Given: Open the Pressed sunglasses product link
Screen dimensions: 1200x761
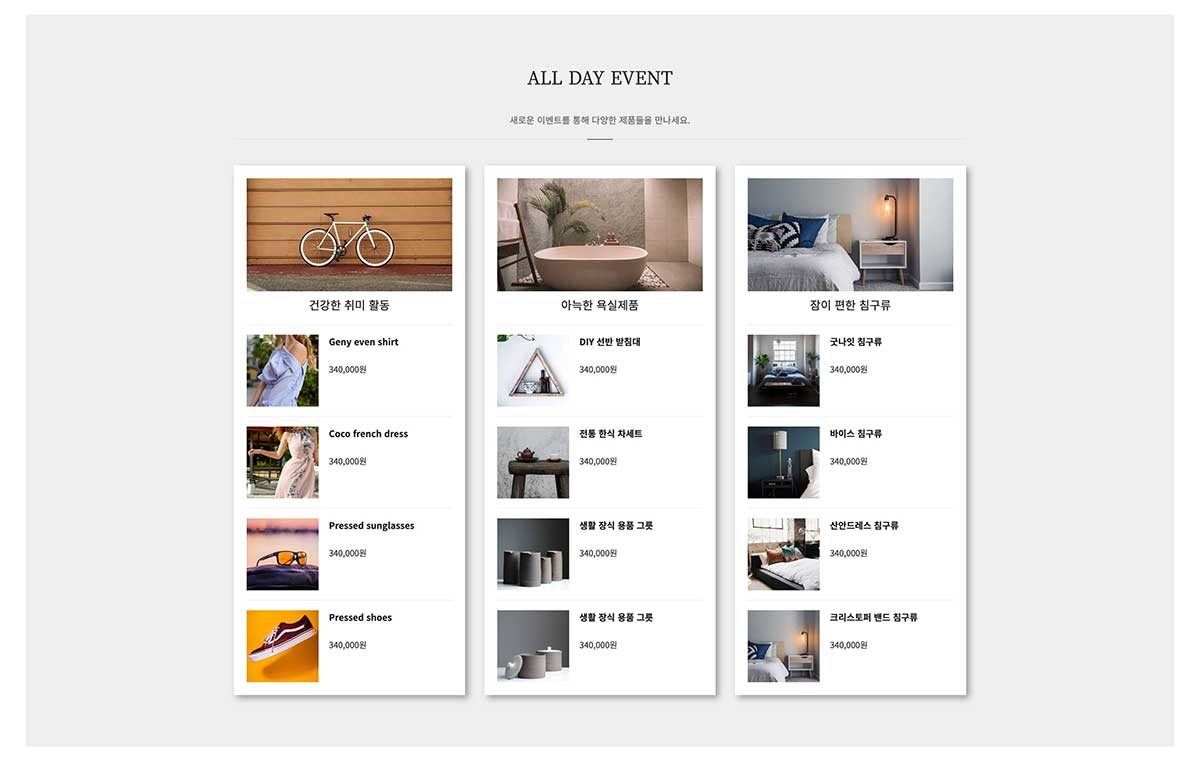Looking at the screenshot, I should point(371,526).
